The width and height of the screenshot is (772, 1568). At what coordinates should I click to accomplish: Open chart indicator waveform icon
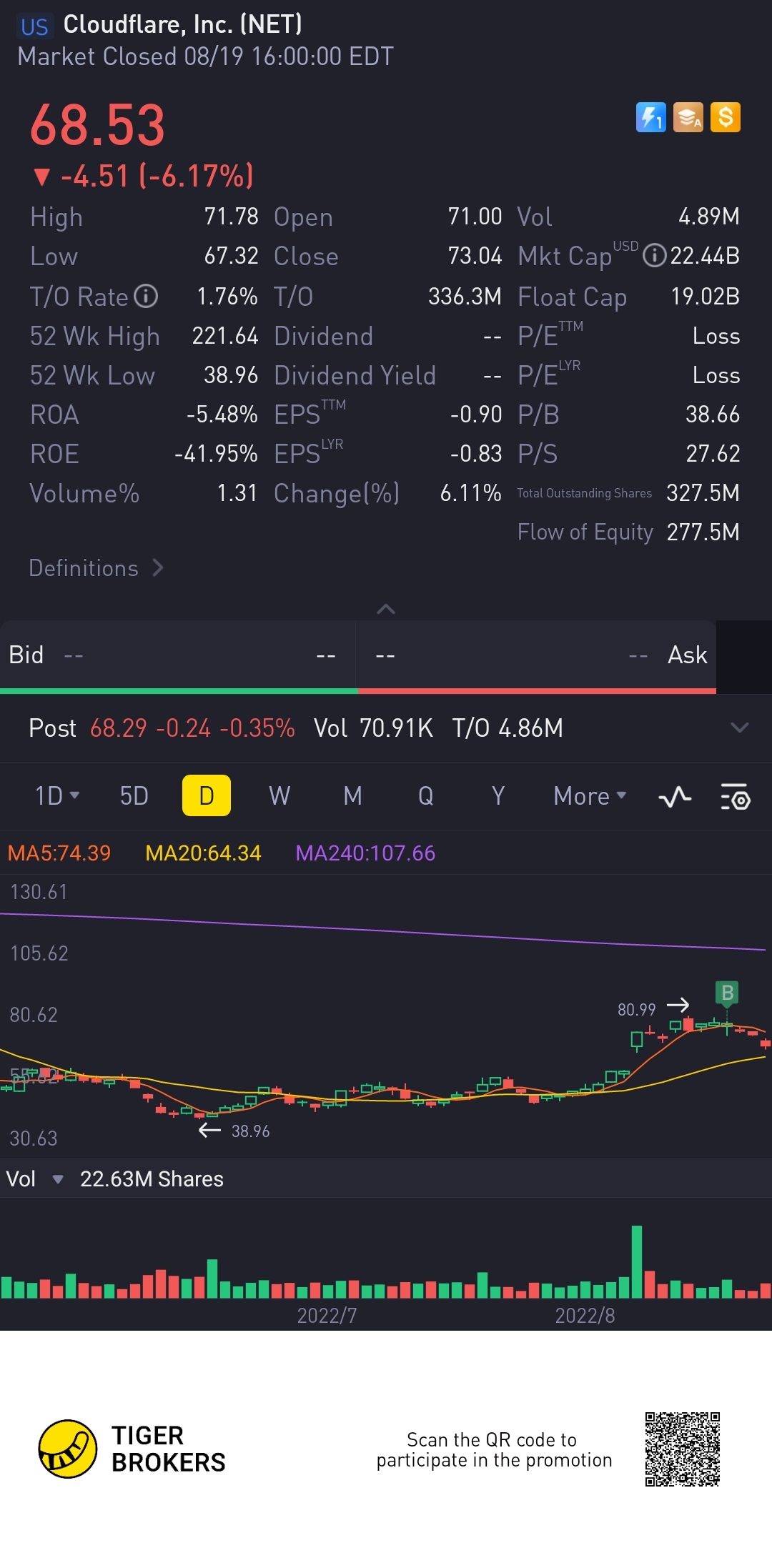click(x=675, y=796)
